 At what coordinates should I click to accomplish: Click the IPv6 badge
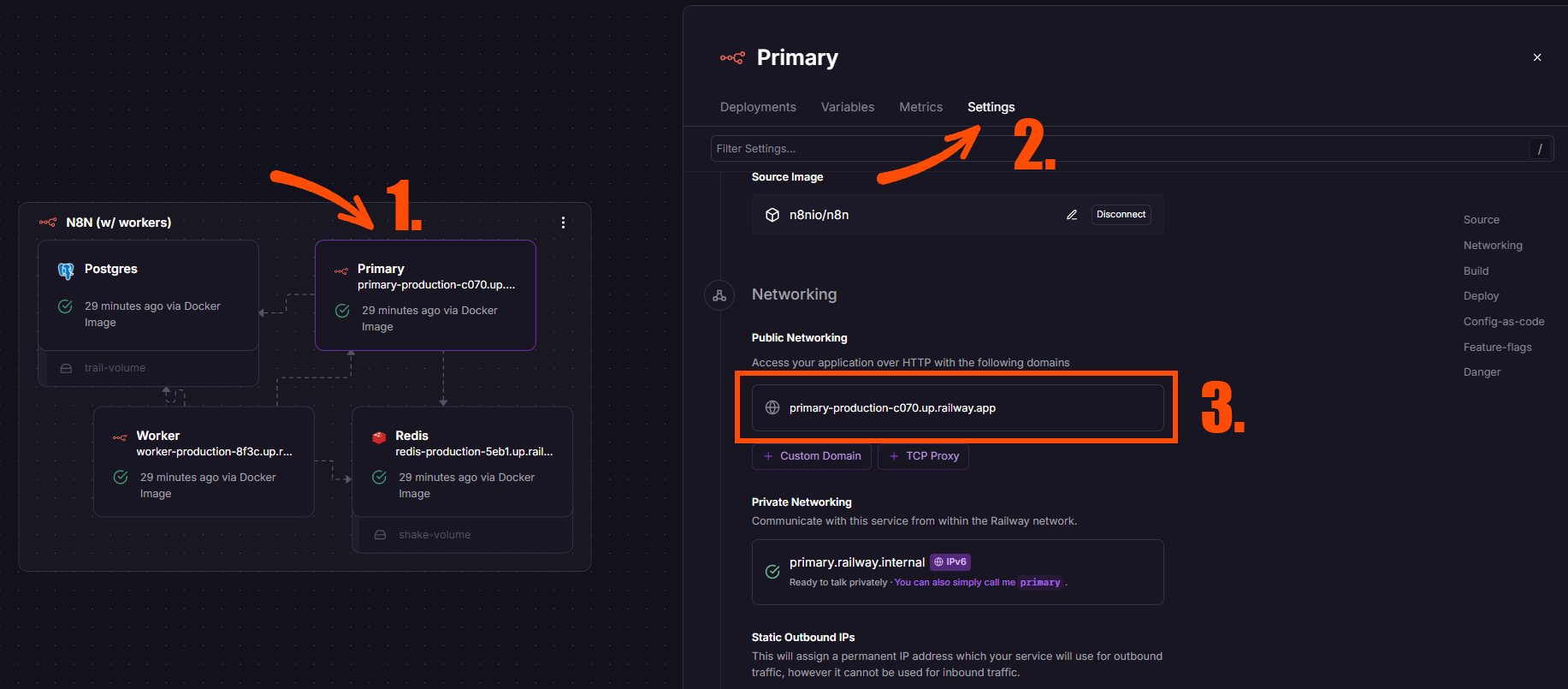point(950,562)
